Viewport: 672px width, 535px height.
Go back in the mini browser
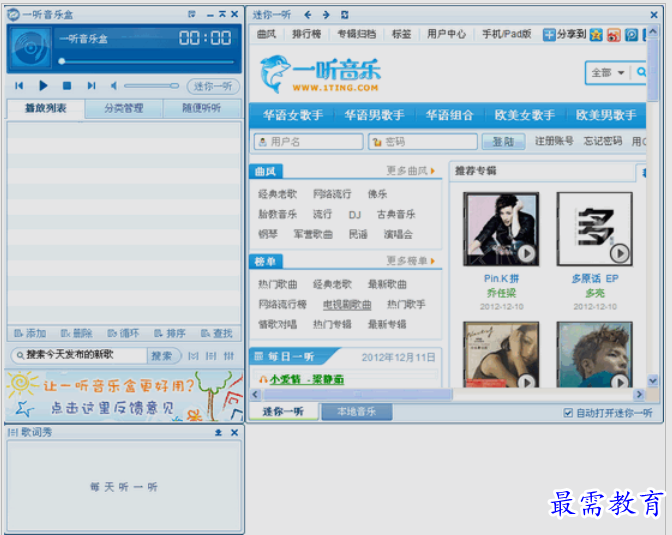308,15
